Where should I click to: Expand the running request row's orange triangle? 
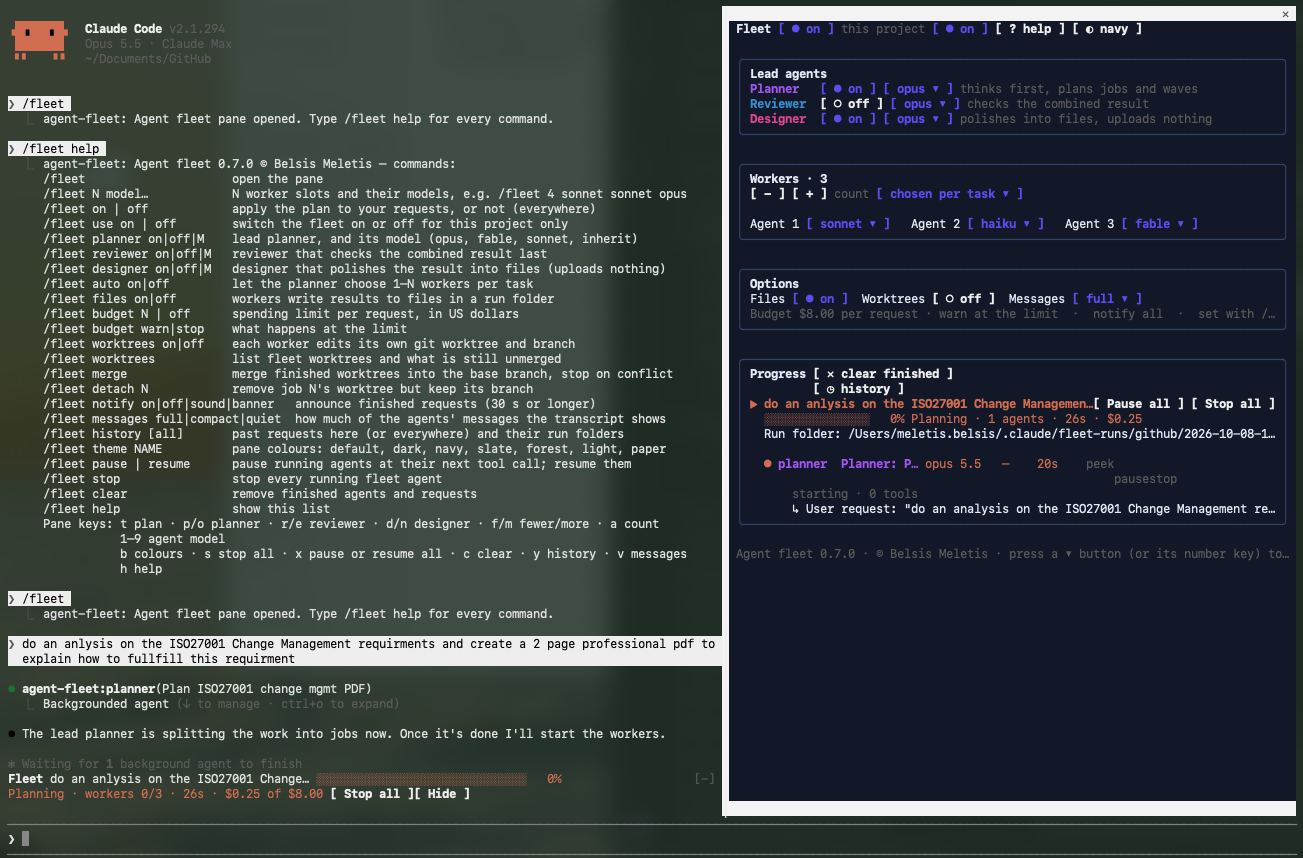coord(754,404)
